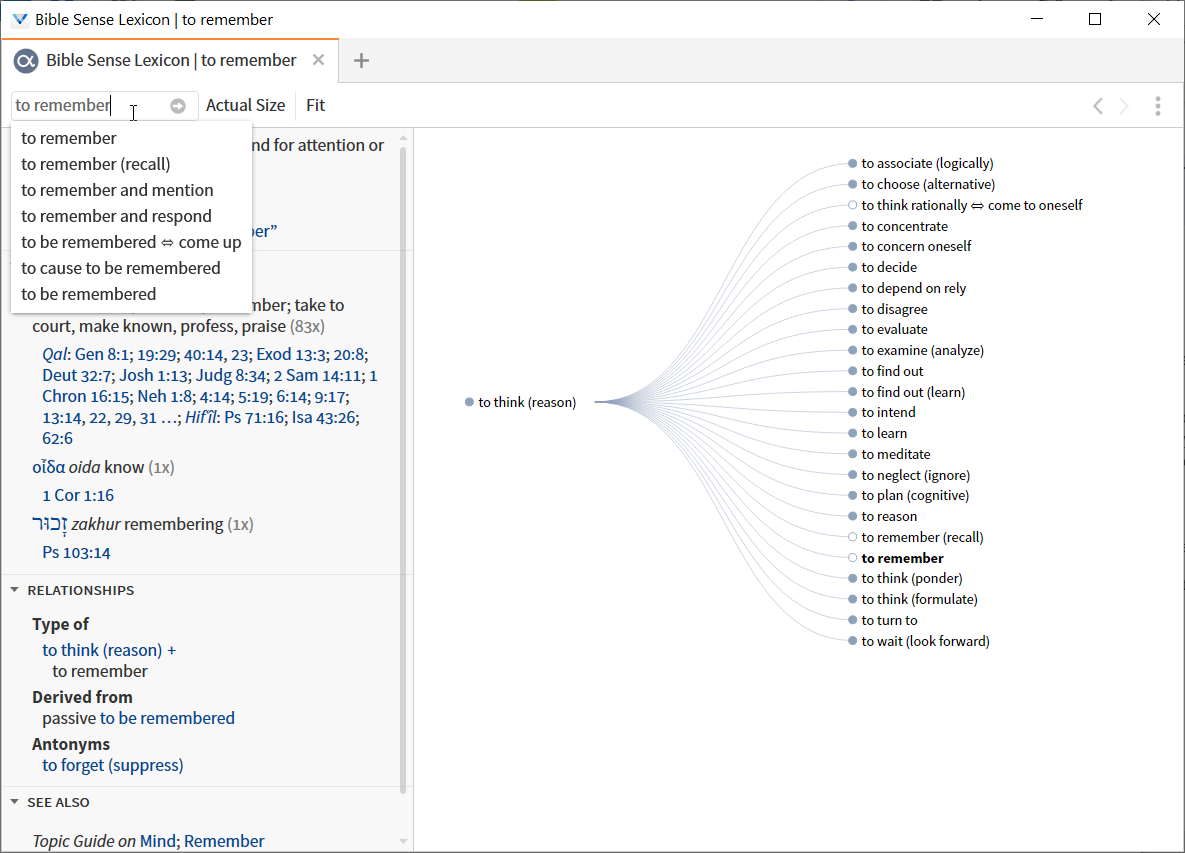Choose 'to remember' from suggestion list

69,138
